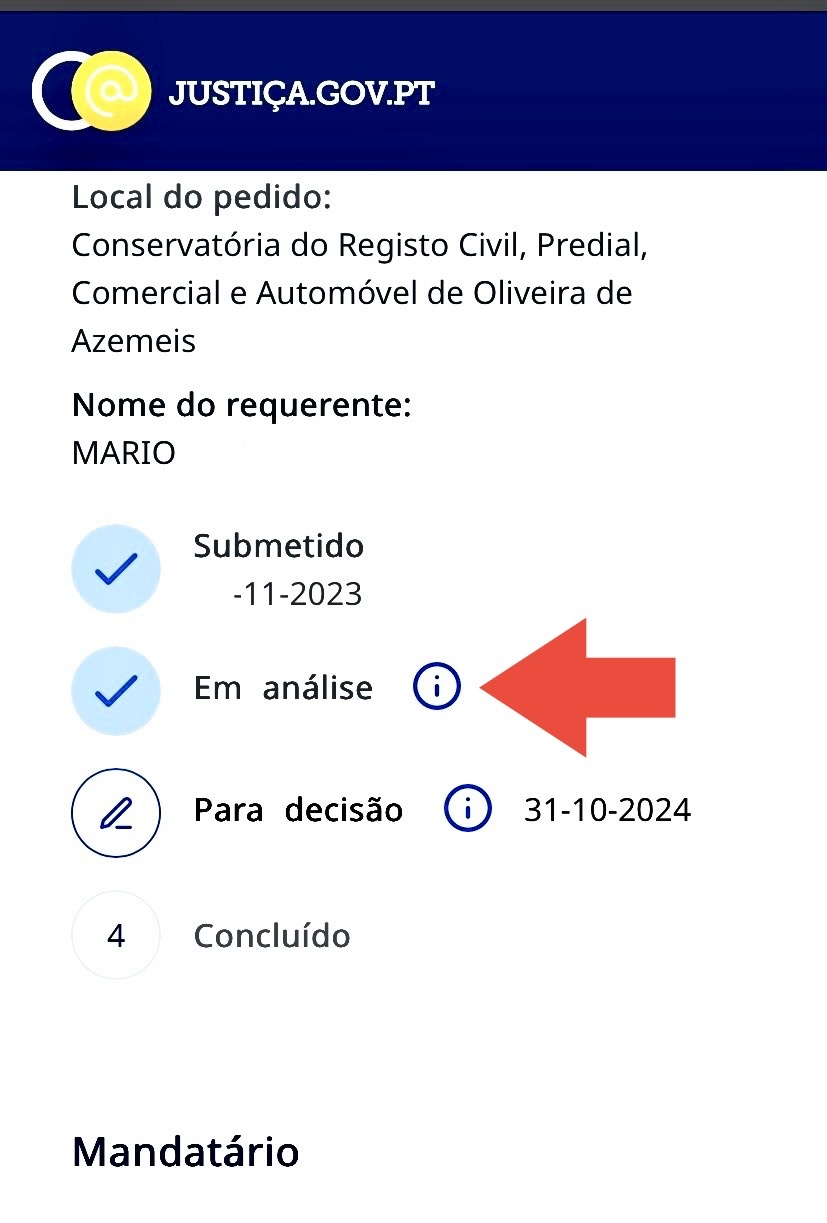Viewport: 827px width, 1223px height.
Task: Click the Nome do requerente label
Action: coord(242,406)
